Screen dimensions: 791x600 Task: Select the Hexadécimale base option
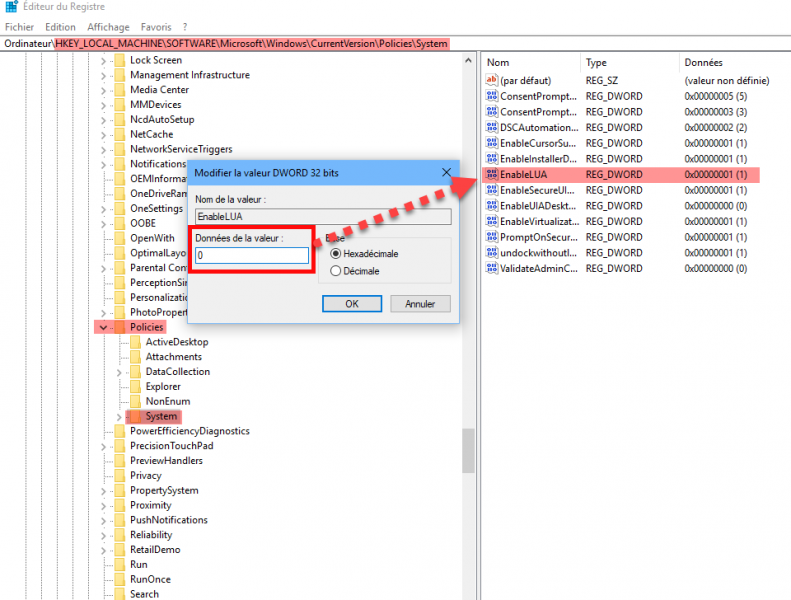[336, 254]
